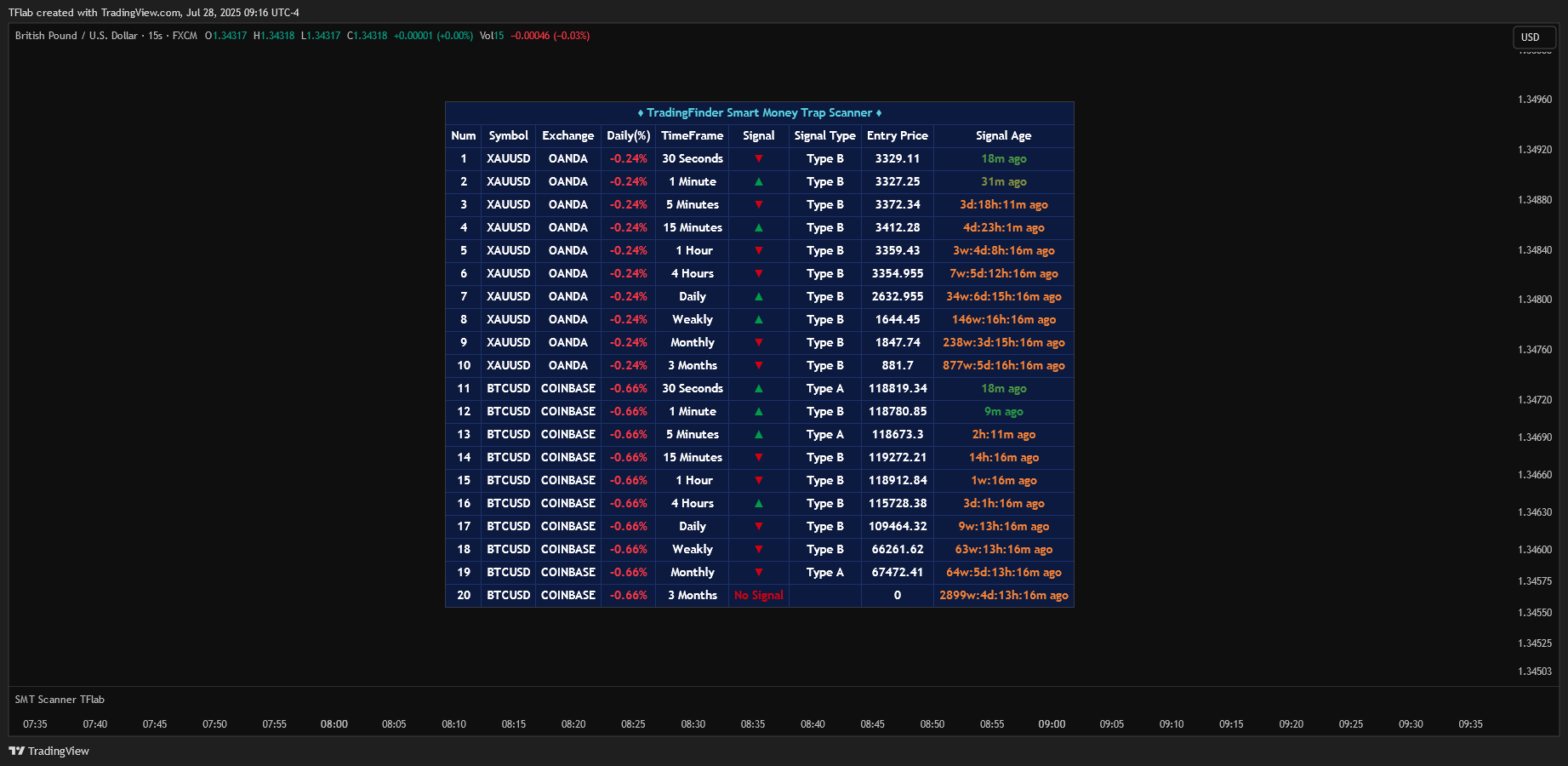The width and height of the screenshot is (1568, 766).
Task: Click the up signal arrow for XAUUSD Weakly
Action: pos(759,319)
